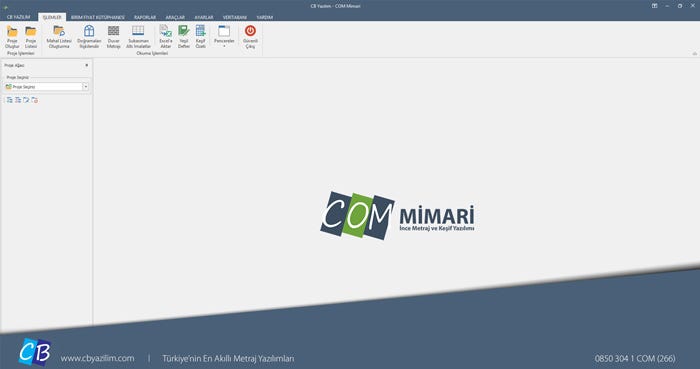The height and width of the screenshot is (369, 700).
Task: Select the Duvar Metrajı brick wall icon
Action: click(113, 31)
